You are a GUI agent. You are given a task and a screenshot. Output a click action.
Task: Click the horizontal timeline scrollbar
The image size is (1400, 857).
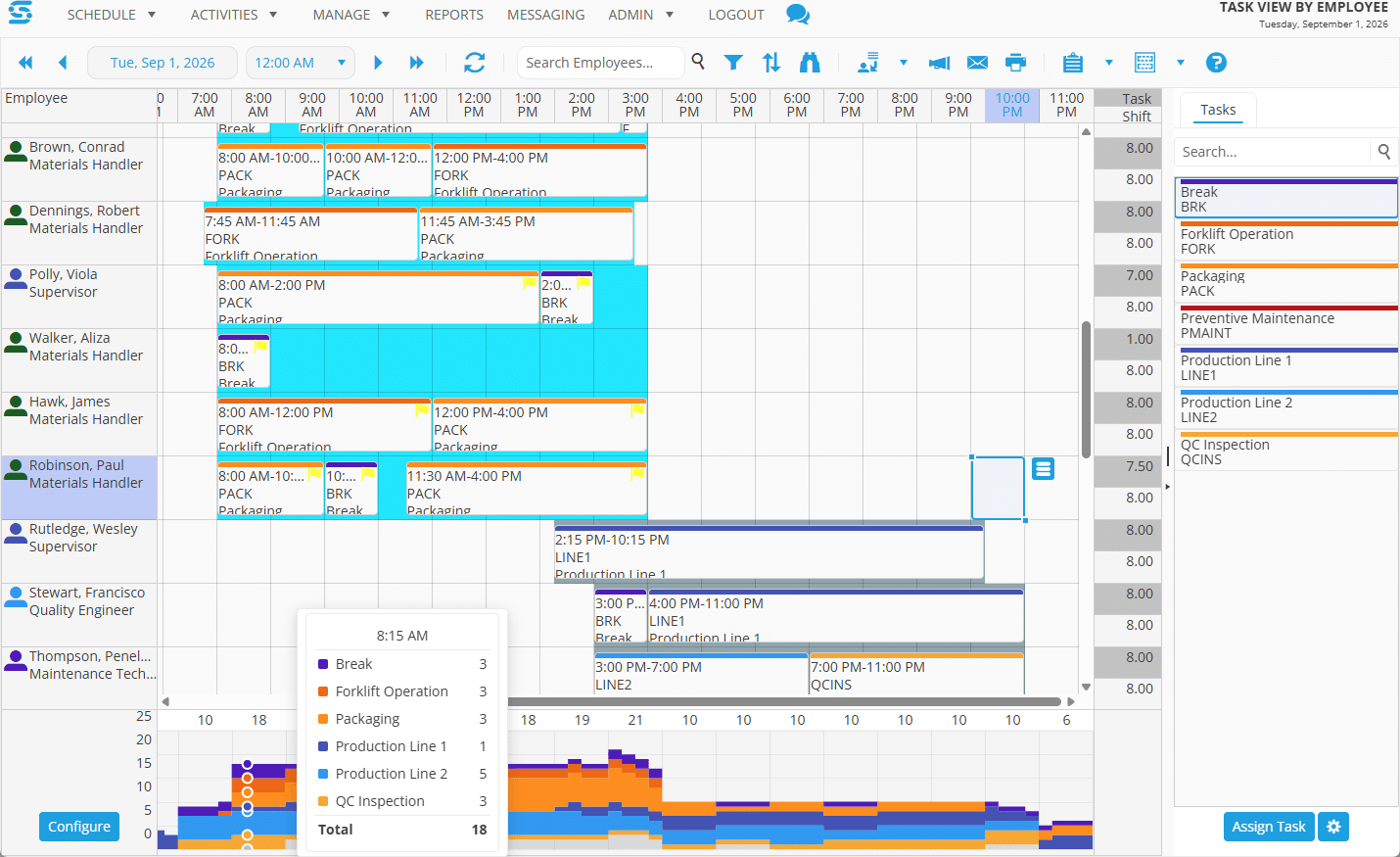[x=784, y=701]
